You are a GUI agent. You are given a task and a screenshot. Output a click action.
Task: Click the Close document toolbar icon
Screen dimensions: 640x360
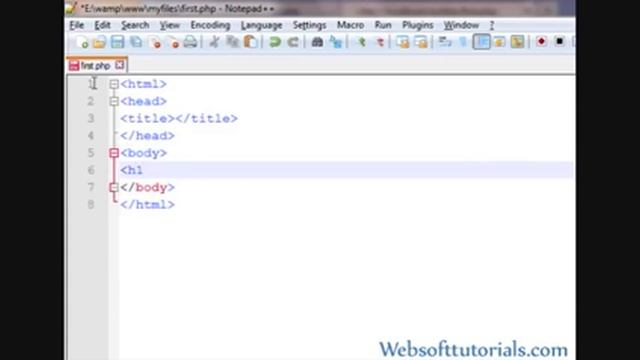[x=155, y=42]
